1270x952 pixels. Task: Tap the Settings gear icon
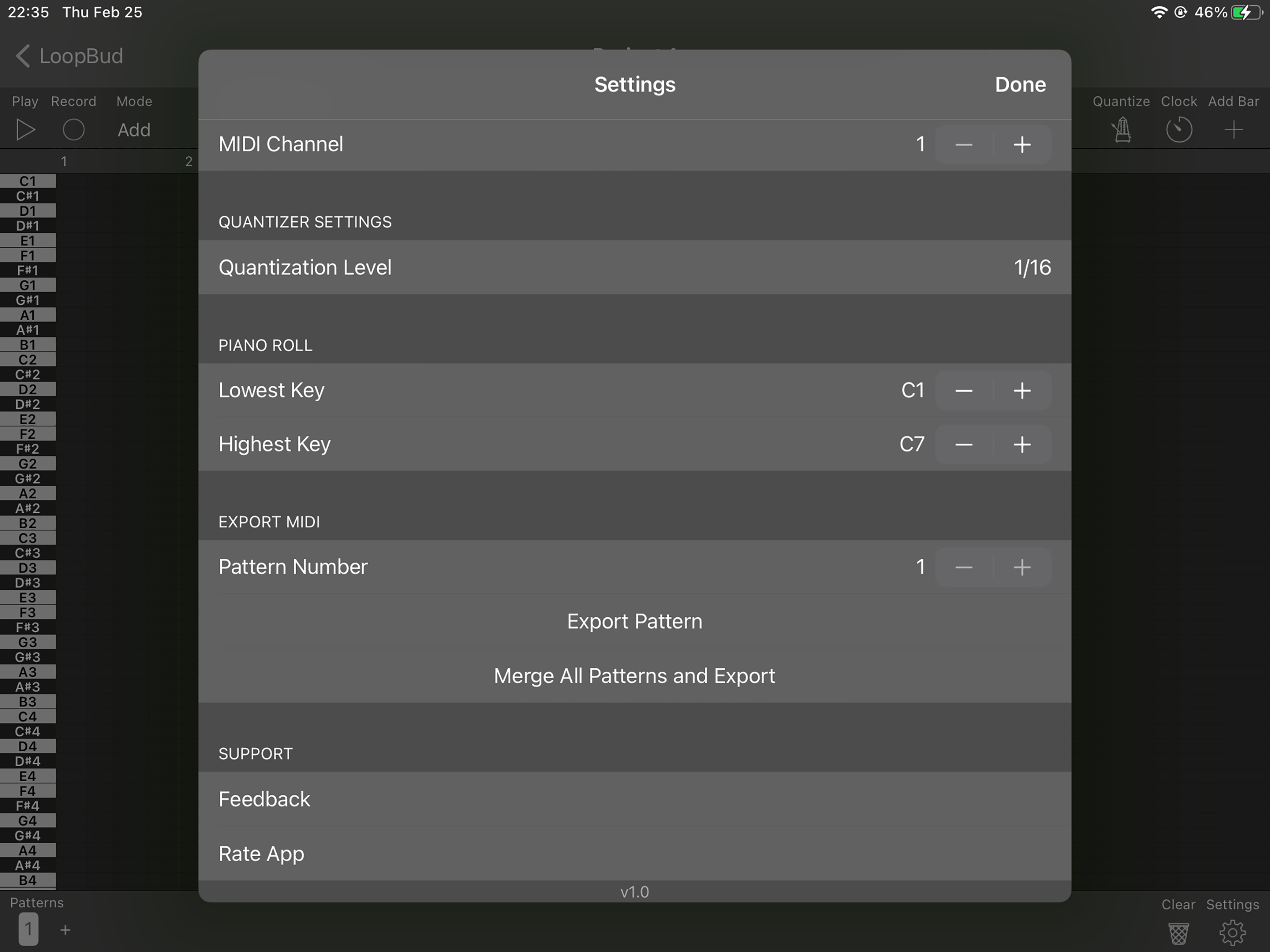1232,933
